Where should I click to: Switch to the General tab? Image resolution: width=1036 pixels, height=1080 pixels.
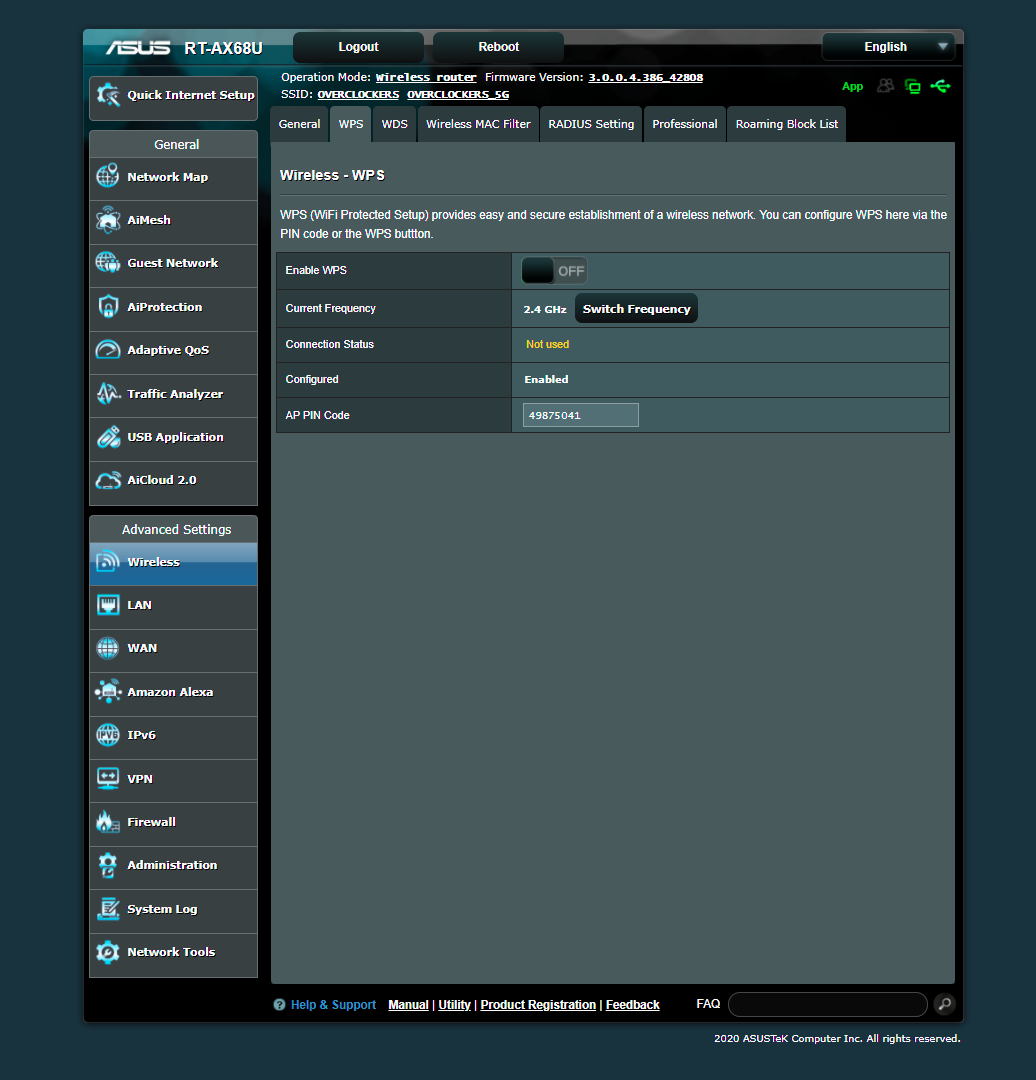pos(299,124)
